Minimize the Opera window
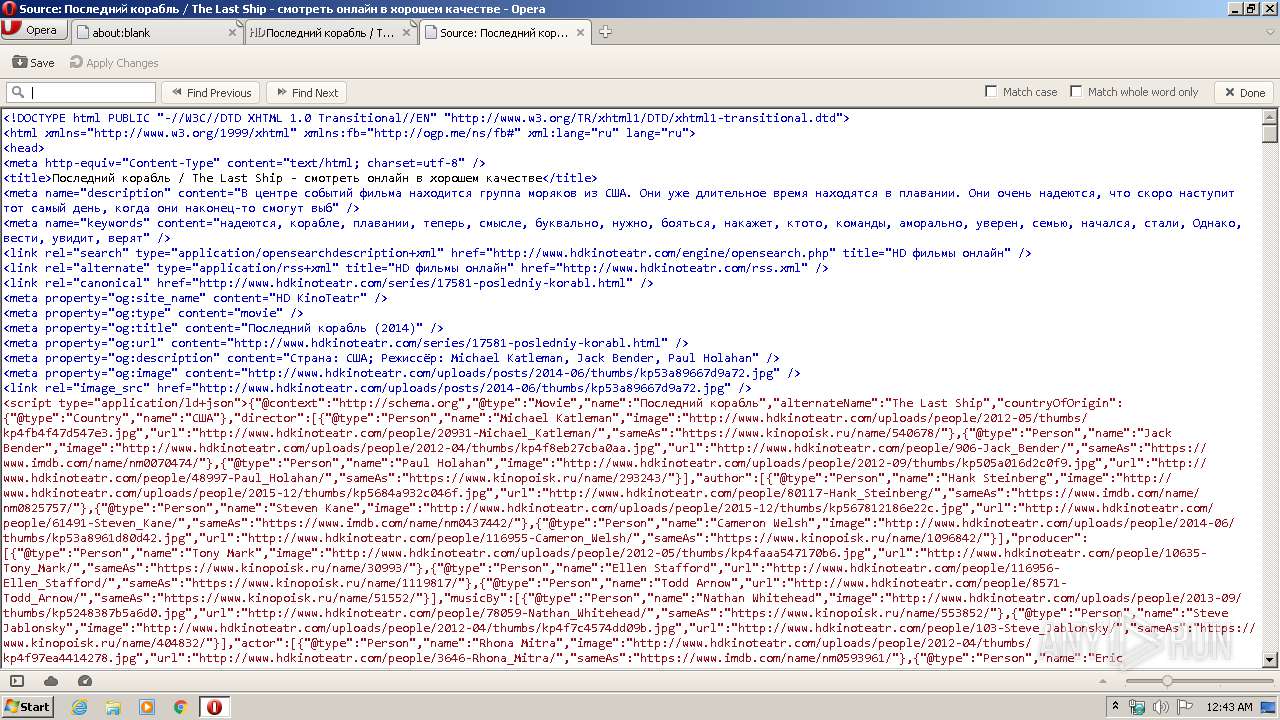 1235,9
